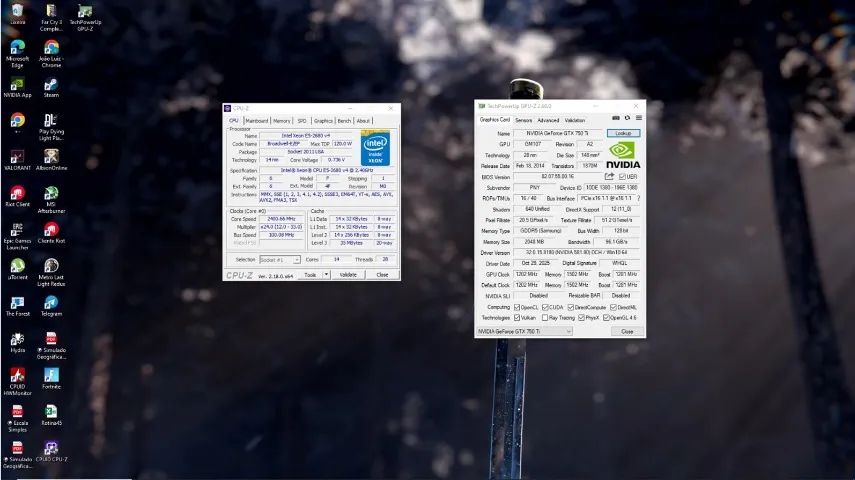Switch to the Sensors tab in GPU-Z
Viewport: 855px width, 480px height.
[523, 120]
